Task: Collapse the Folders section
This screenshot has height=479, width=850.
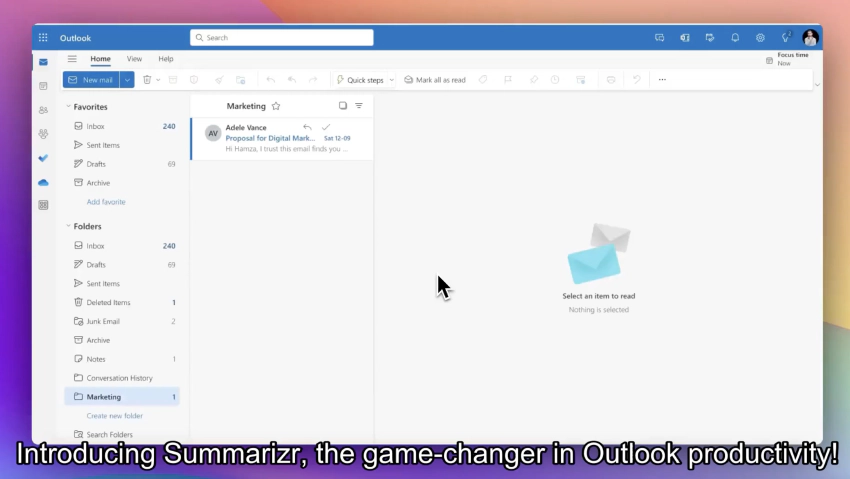Action: [x=68, y=226]
